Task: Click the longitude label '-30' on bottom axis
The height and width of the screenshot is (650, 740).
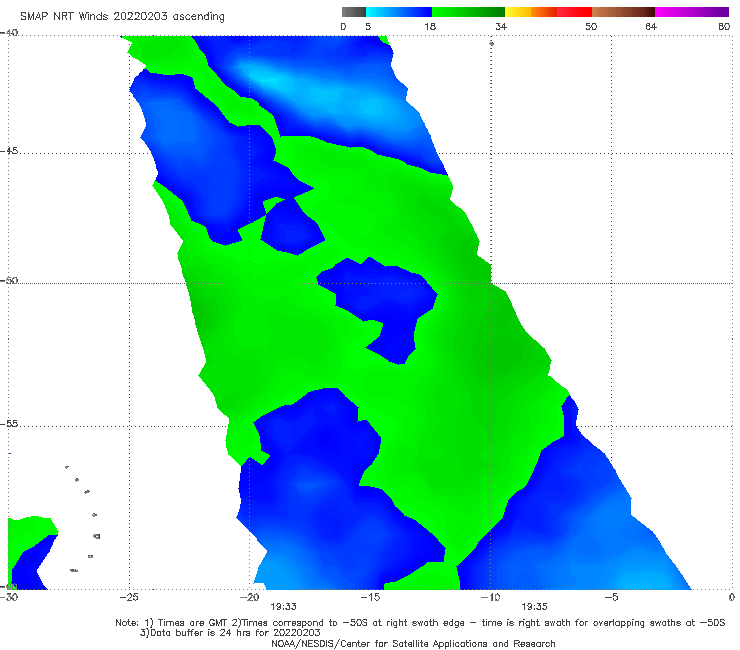Action: [9, 597]
